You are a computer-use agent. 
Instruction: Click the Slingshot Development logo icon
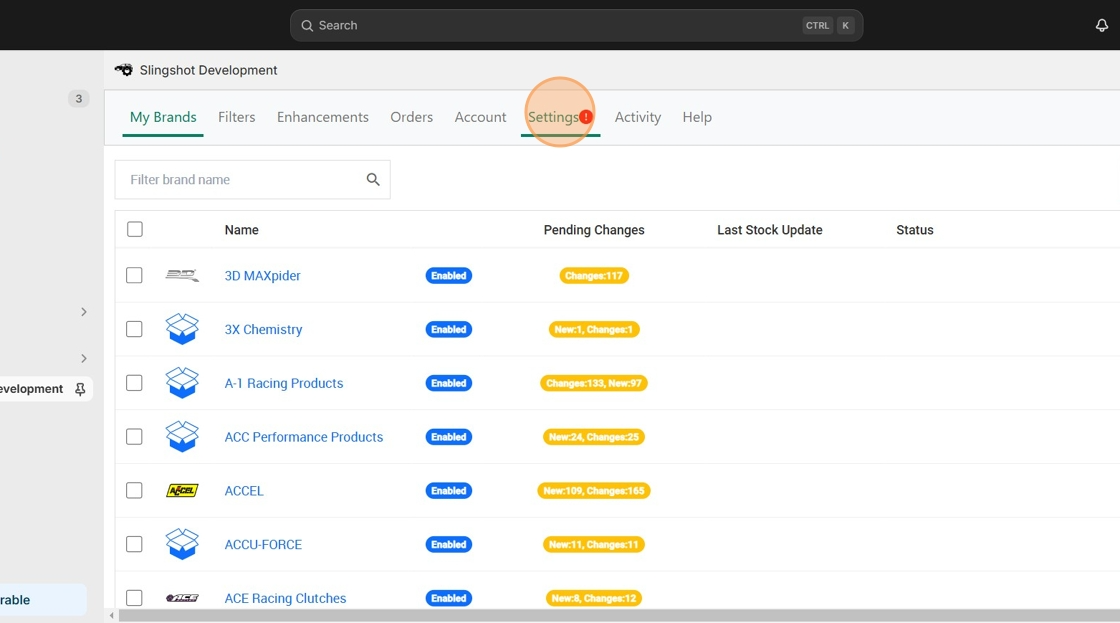(x=124, y=70)
